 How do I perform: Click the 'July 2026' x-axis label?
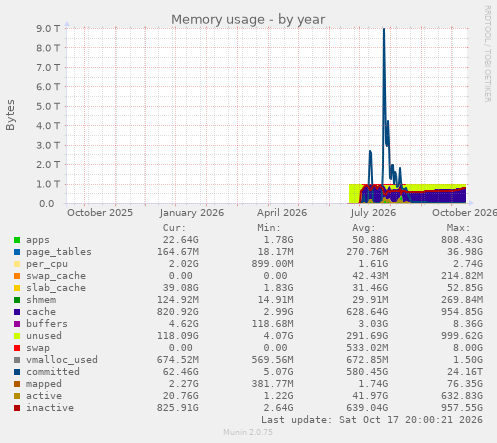pos(373,213)
